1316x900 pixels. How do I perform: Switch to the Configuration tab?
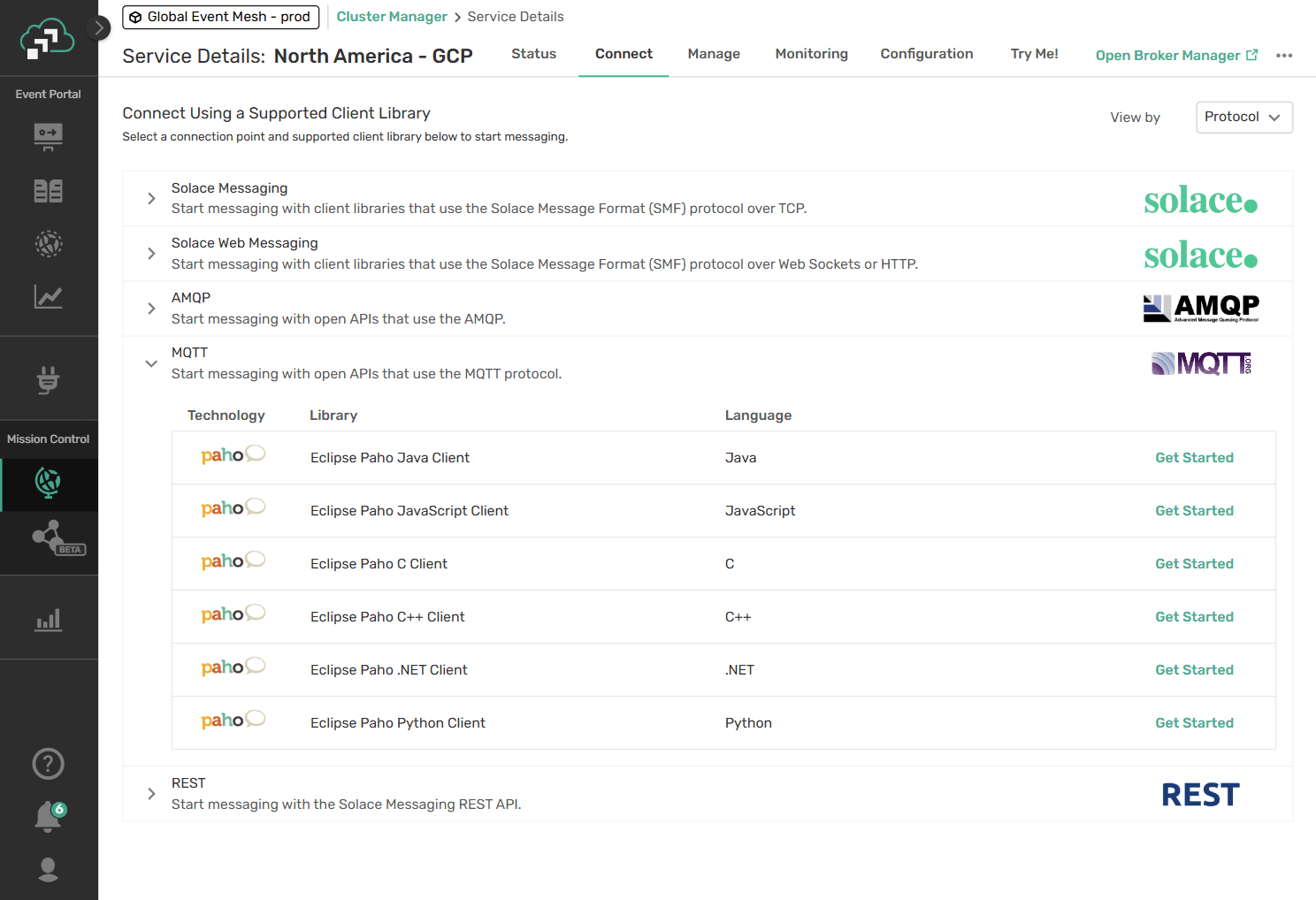tap(927, 54)
